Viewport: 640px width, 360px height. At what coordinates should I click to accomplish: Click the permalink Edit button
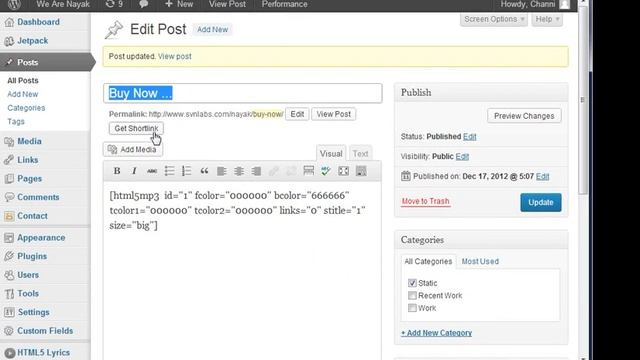pyautogui.click(x=297, y=114)
